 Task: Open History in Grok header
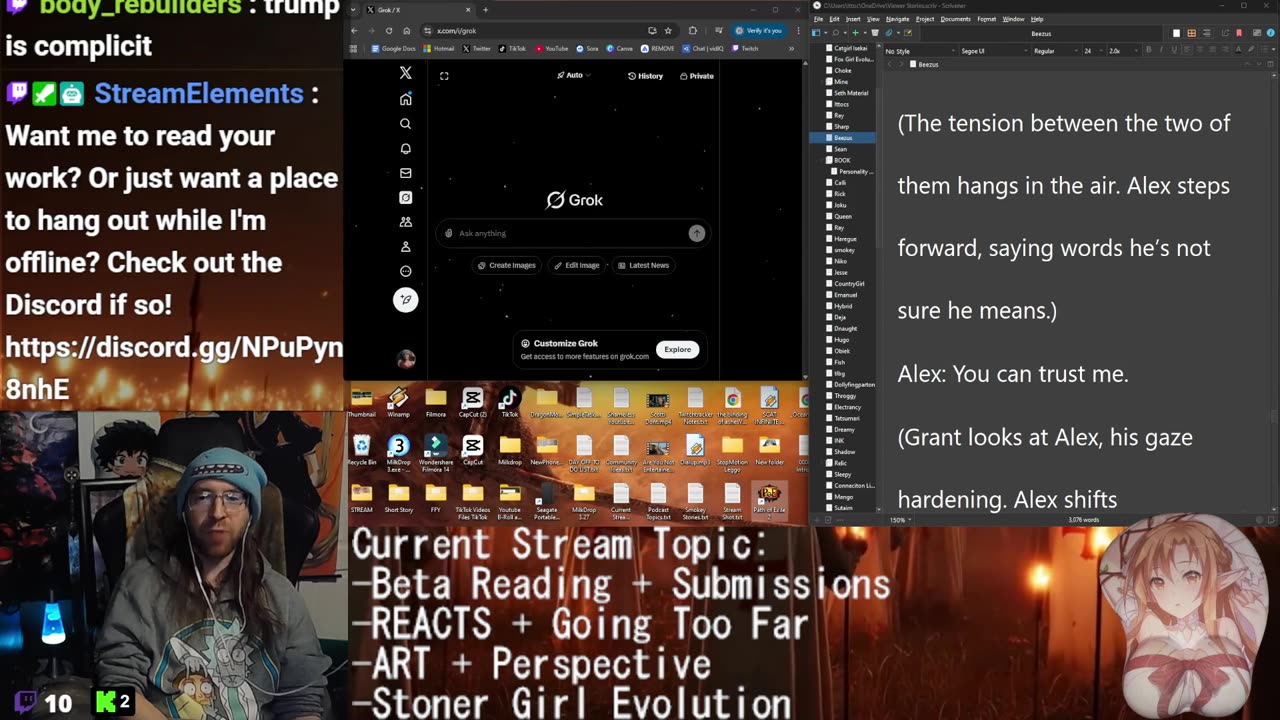[645, 76]
